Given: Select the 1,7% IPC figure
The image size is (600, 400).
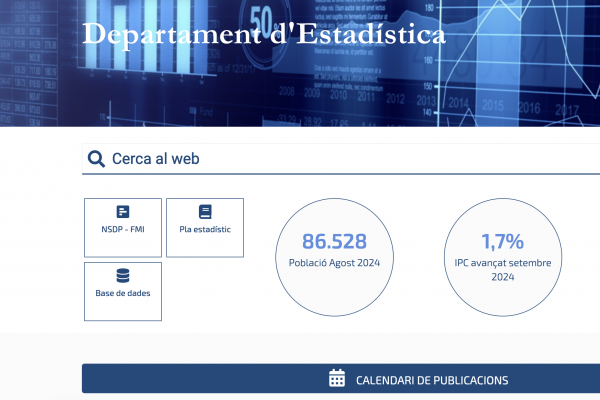Looking at the screenshot, I should [x=502, y=241].
